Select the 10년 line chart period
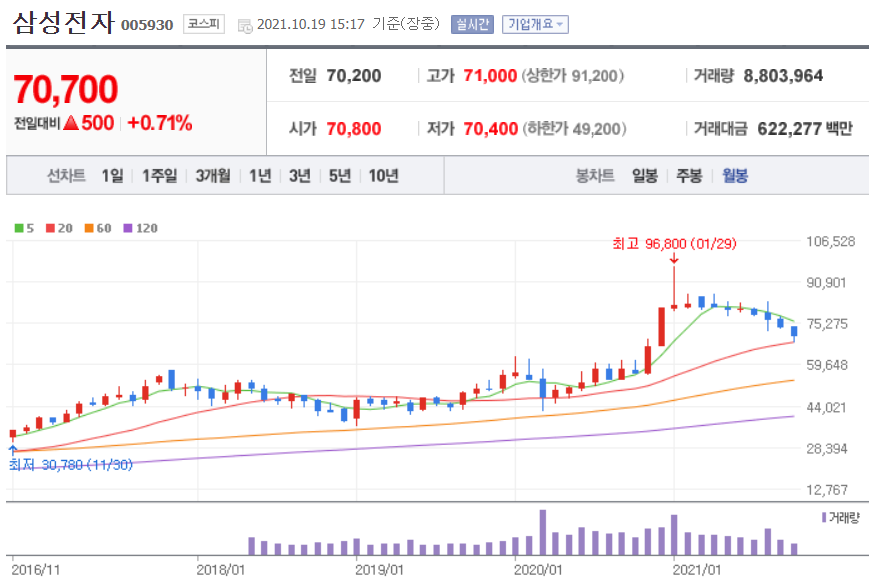 click(x=384, y=176)
